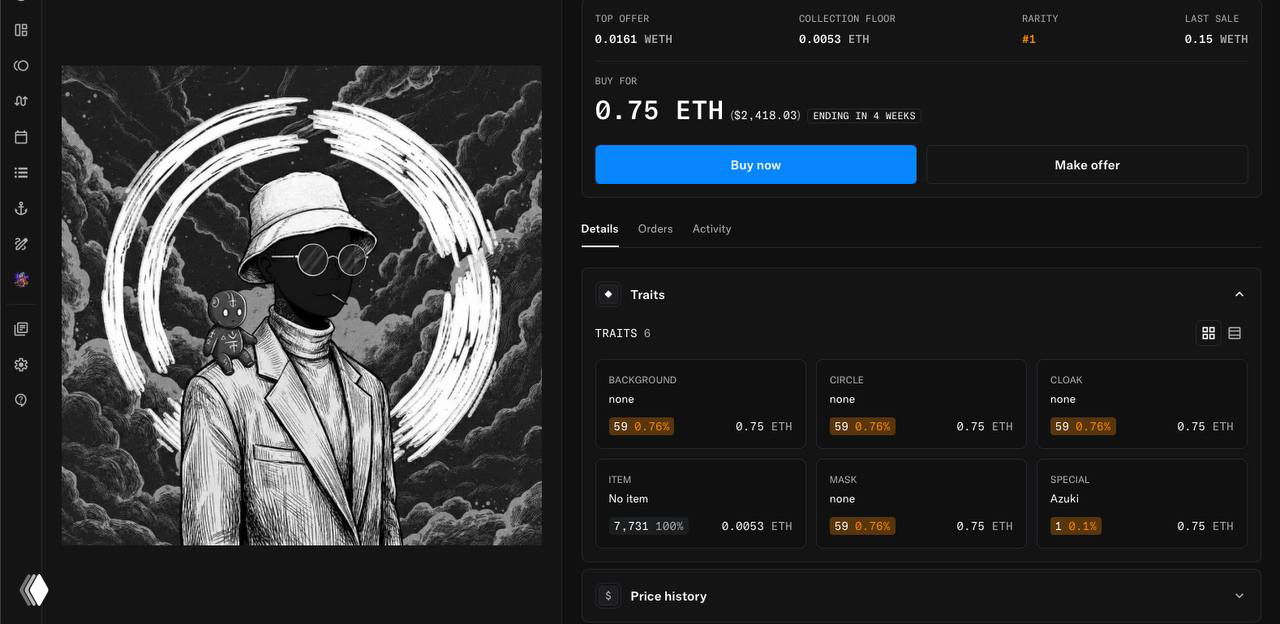This screenshot has width=1280, height=624.
Task: Click the Make offer button
Action: [x=1087, y=165]
